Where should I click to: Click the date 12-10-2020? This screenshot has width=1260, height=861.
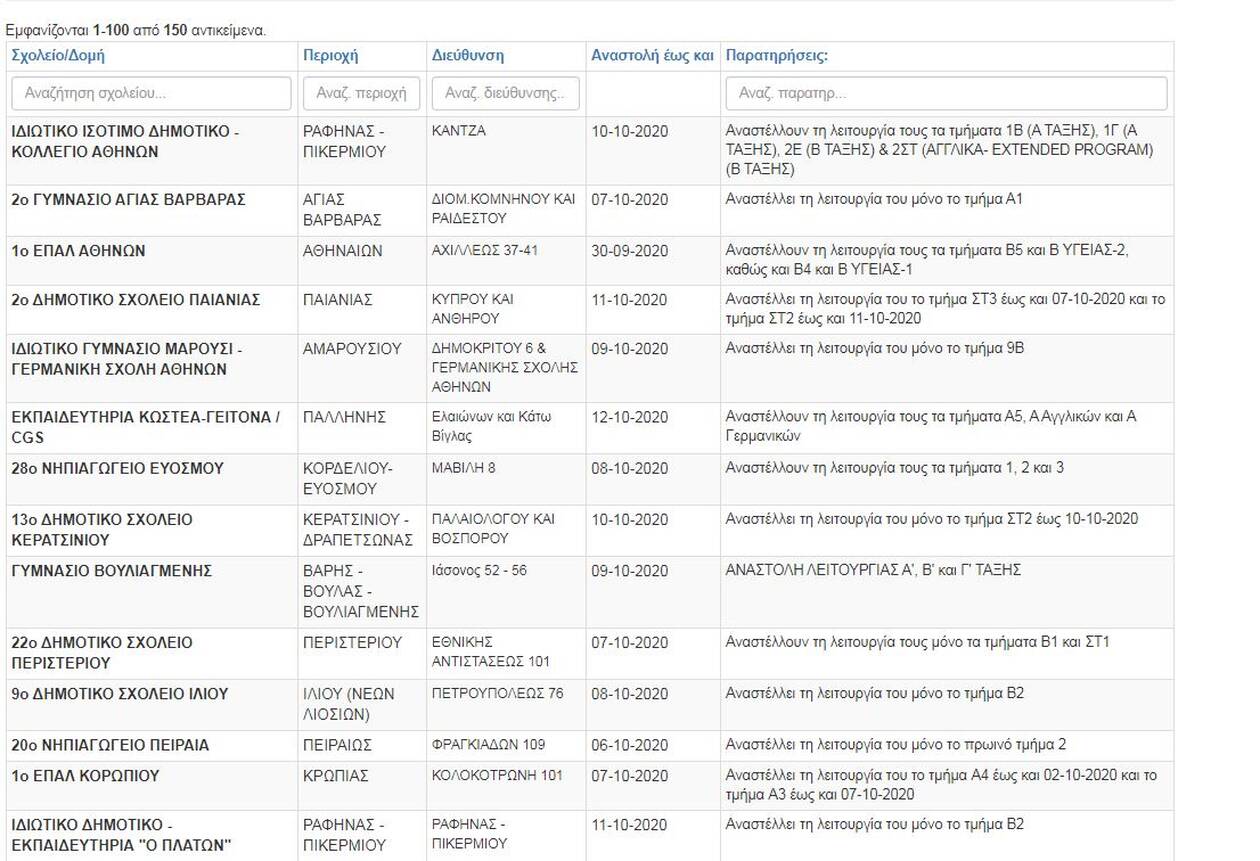tap(630, 417)
